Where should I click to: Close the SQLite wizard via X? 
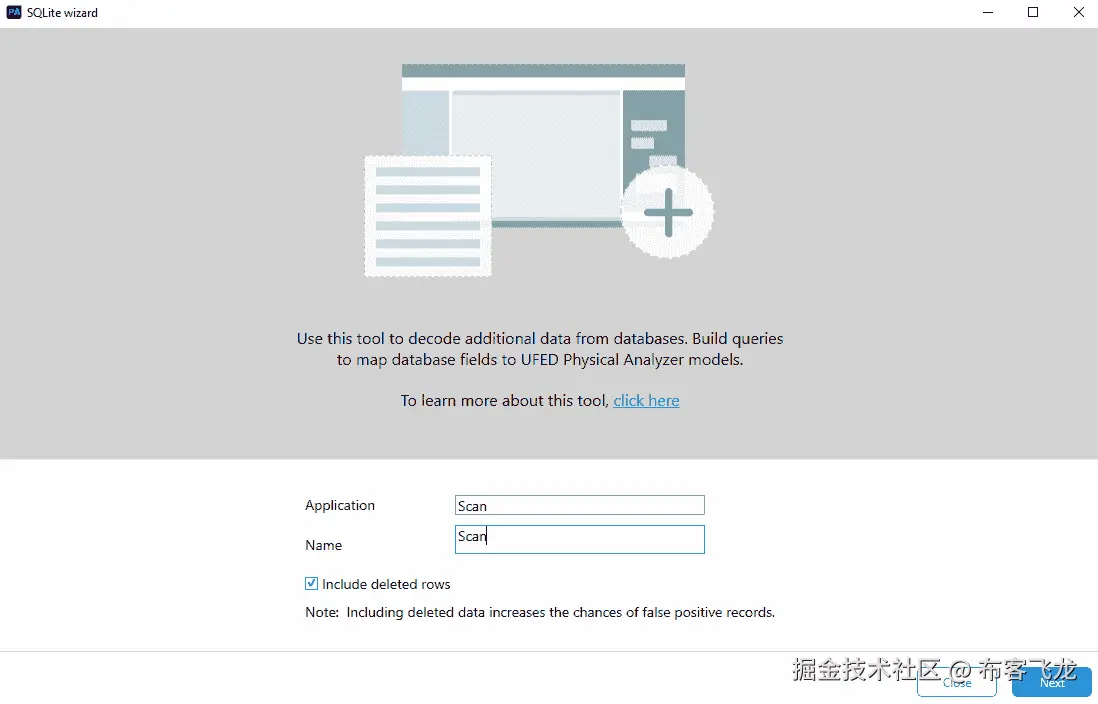1078,13
